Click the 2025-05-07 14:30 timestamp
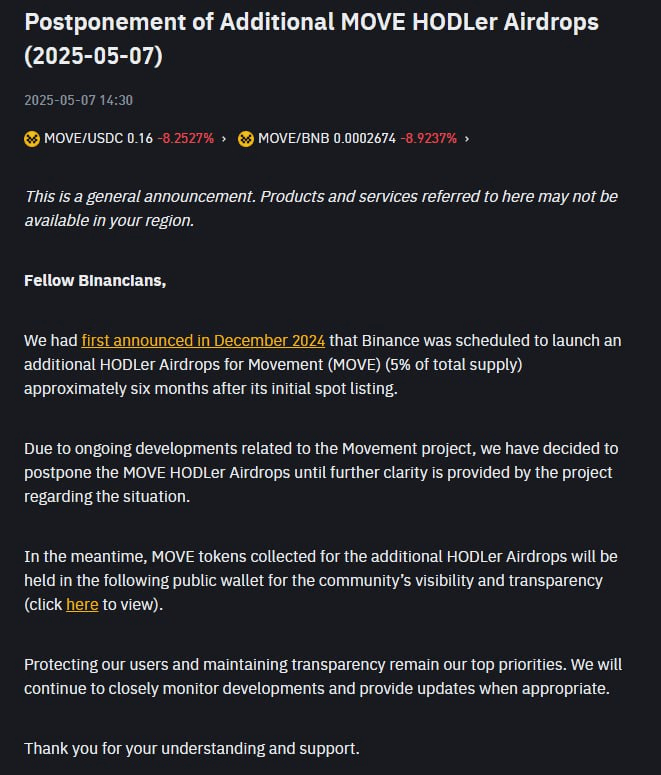 (x=79, y=100)
